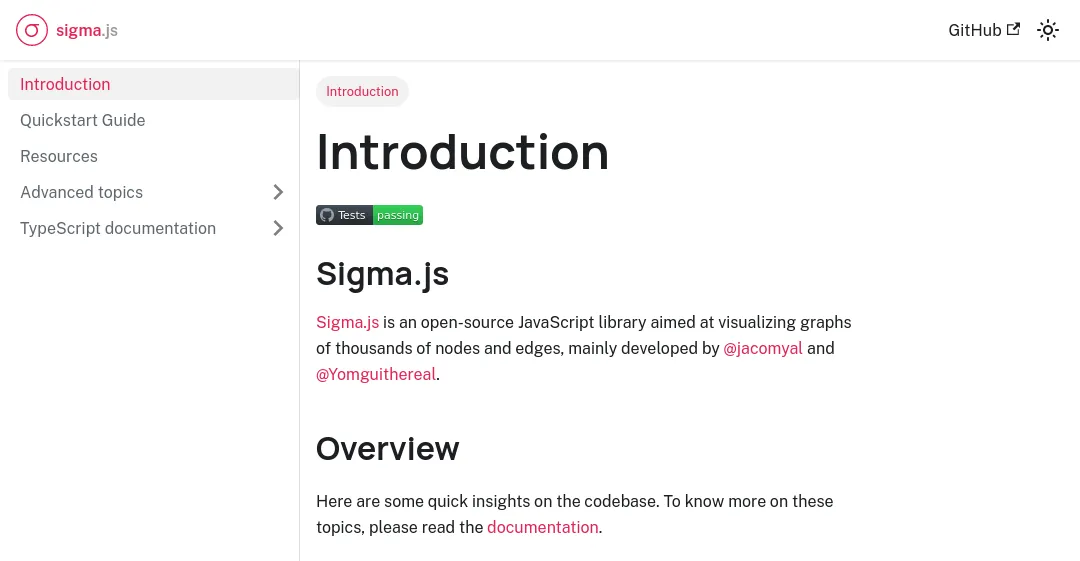This screenshot has height=561, width=1080.
Task: Click the green passing status badge
Action: (398, 215)
